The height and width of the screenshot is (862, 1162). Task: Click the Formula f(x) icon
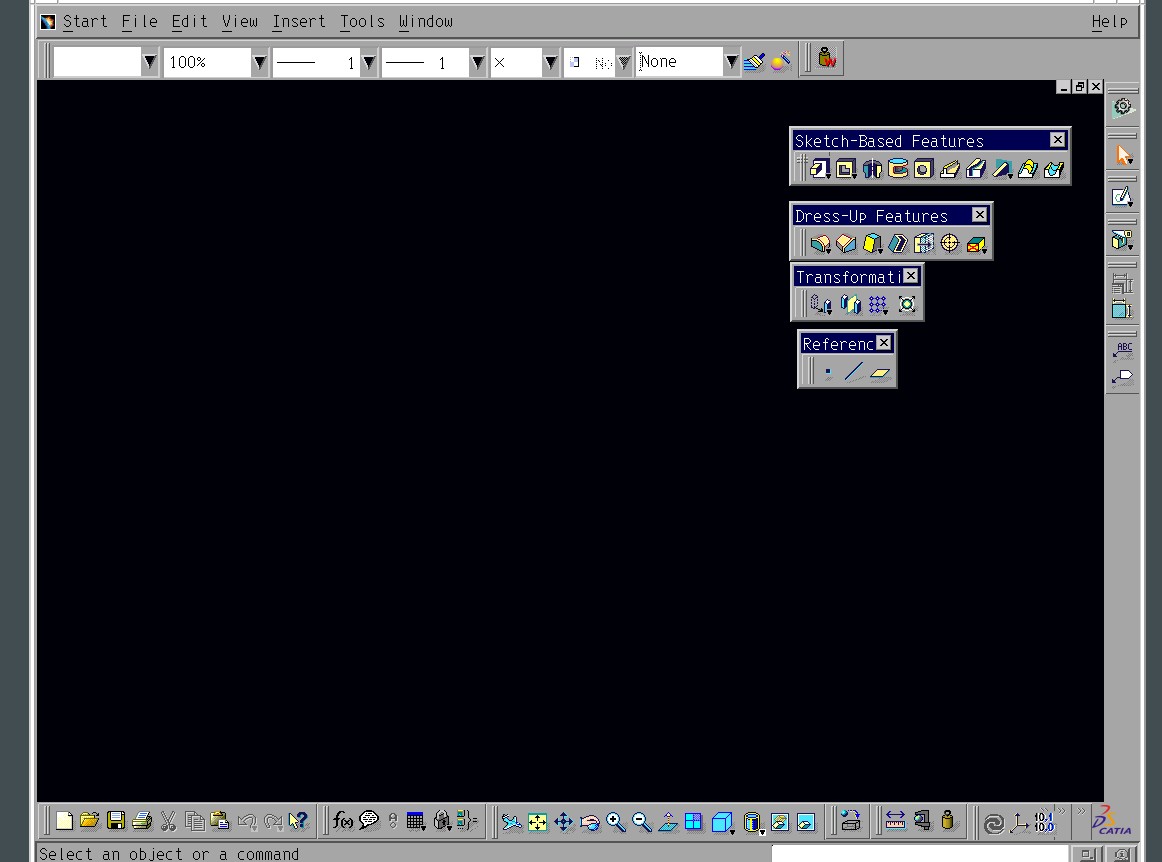tap(342, 820)
